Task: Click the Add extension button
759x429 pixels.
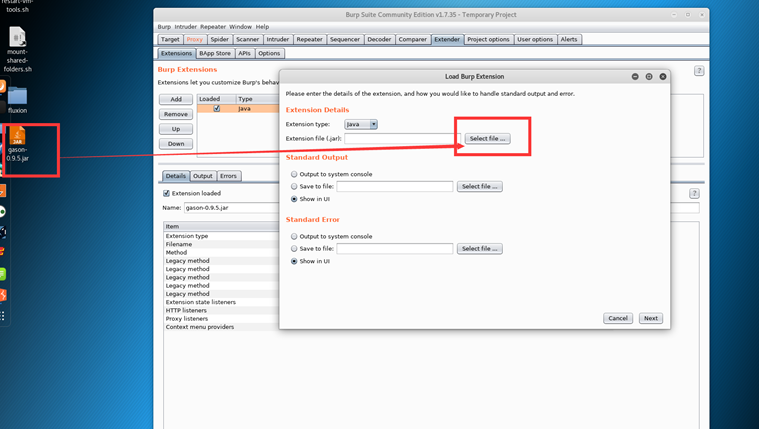Action: tap(176, 99)
